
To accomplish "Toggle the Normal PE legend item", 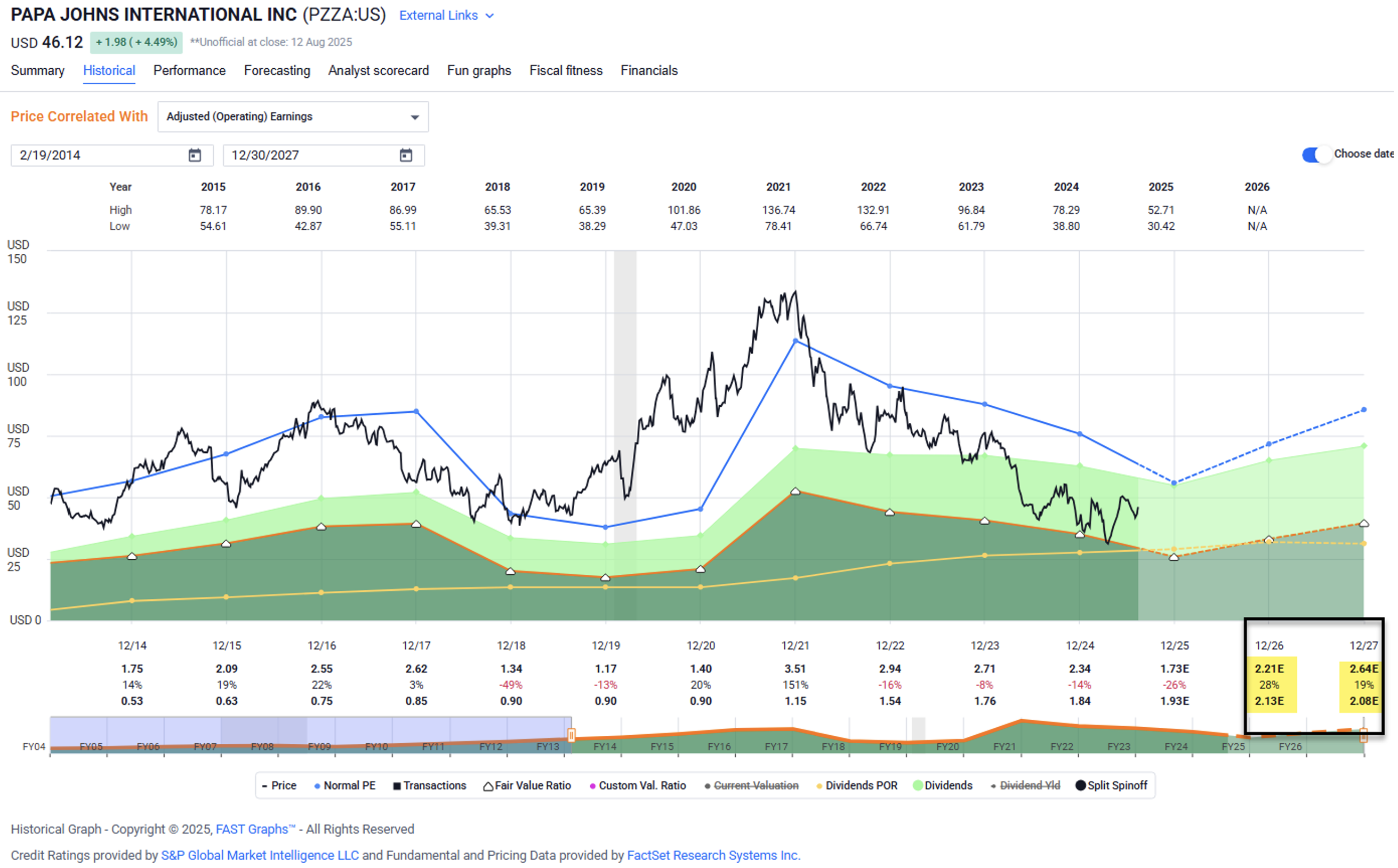I will click(344, 785).
